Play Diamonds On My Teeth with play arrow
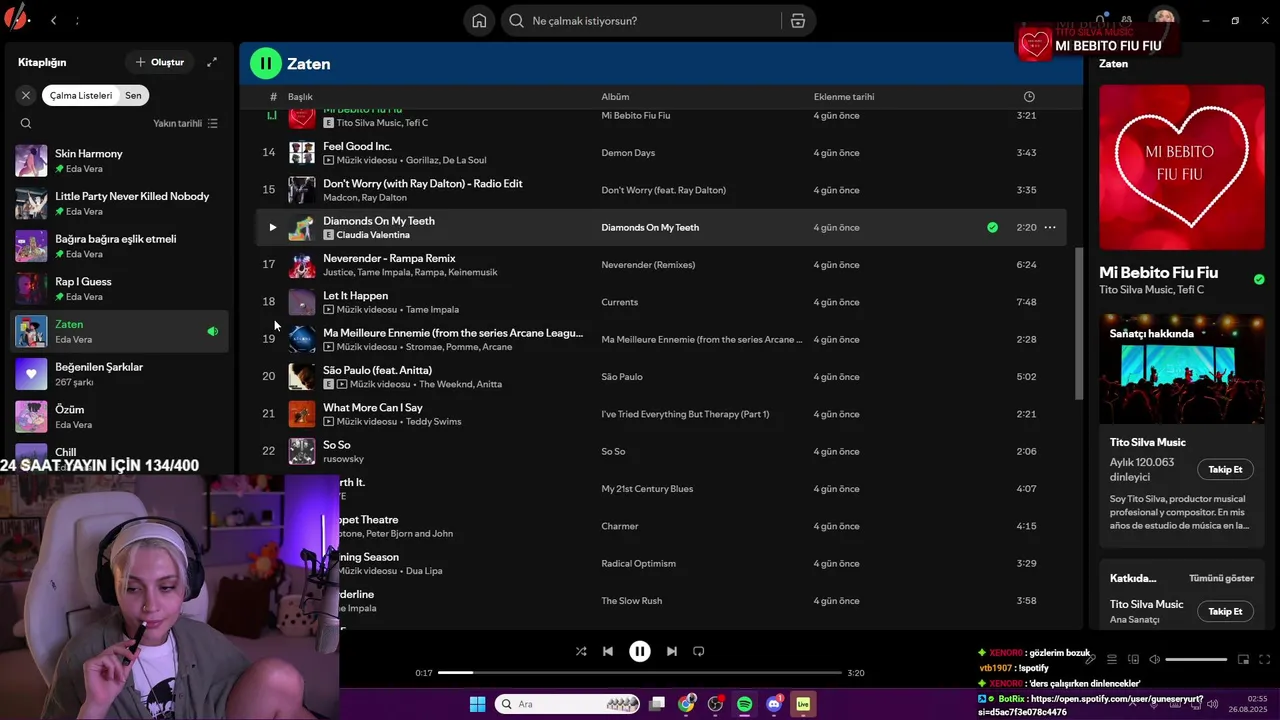Screen dimensions: 1280x720 pyautogui.click(x=272, y=227)
